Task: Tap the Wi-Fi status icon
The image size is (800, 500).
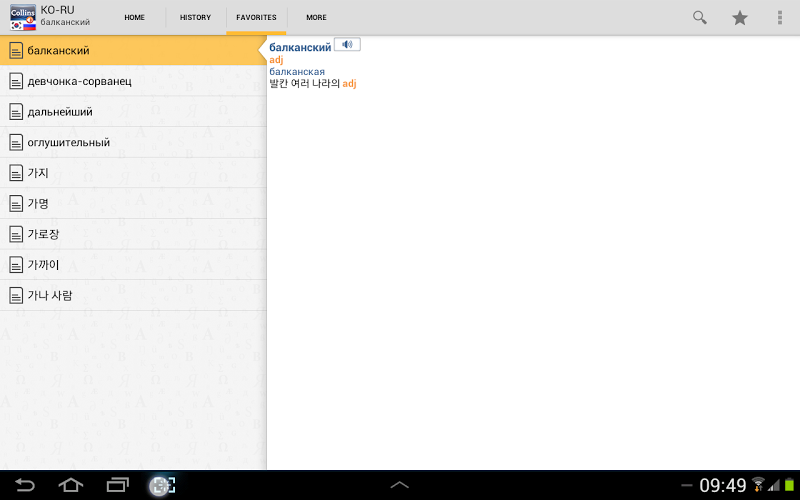Action: (758, 485)
